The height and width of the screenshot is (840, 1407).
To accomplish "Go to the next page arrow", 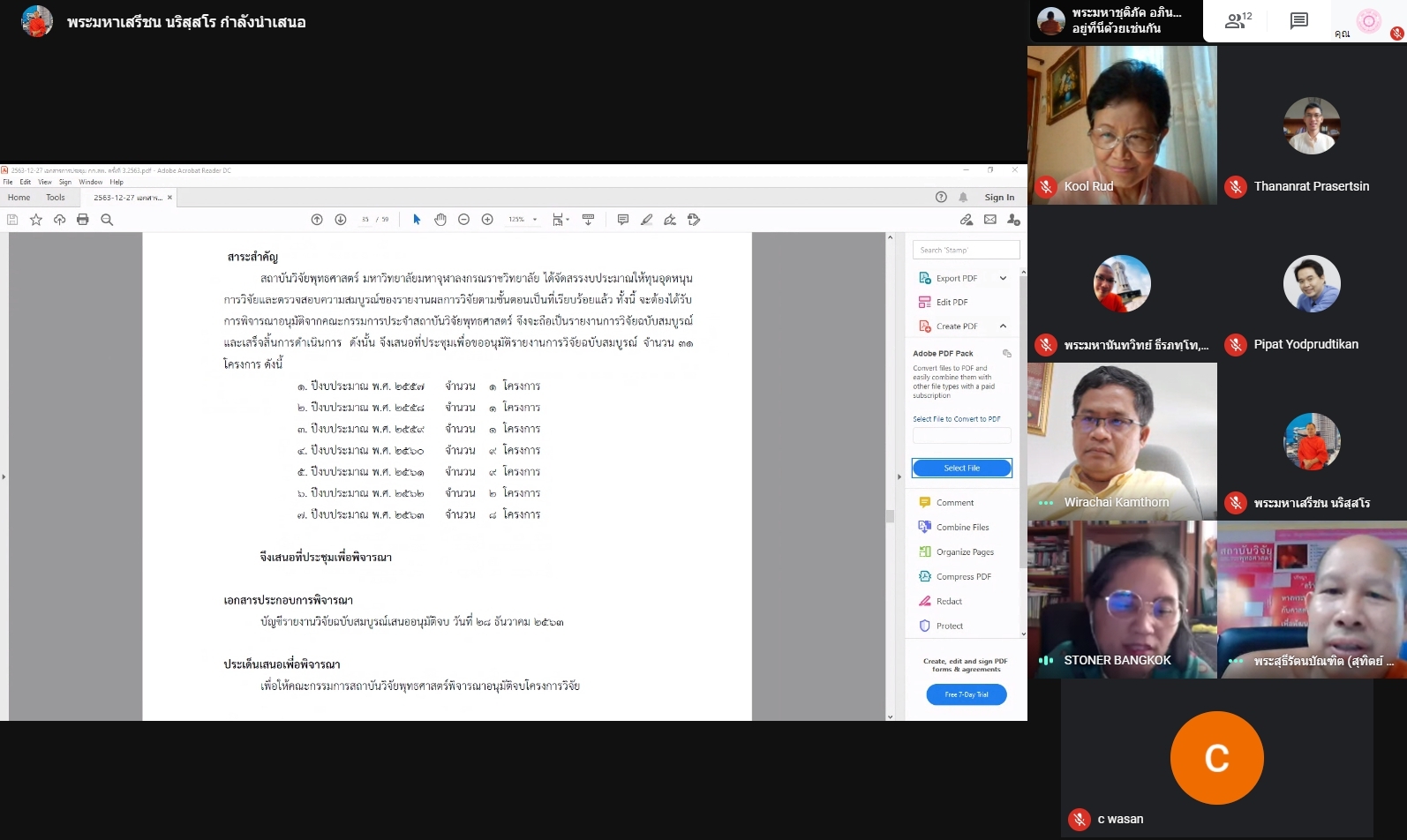I will 341,220.
